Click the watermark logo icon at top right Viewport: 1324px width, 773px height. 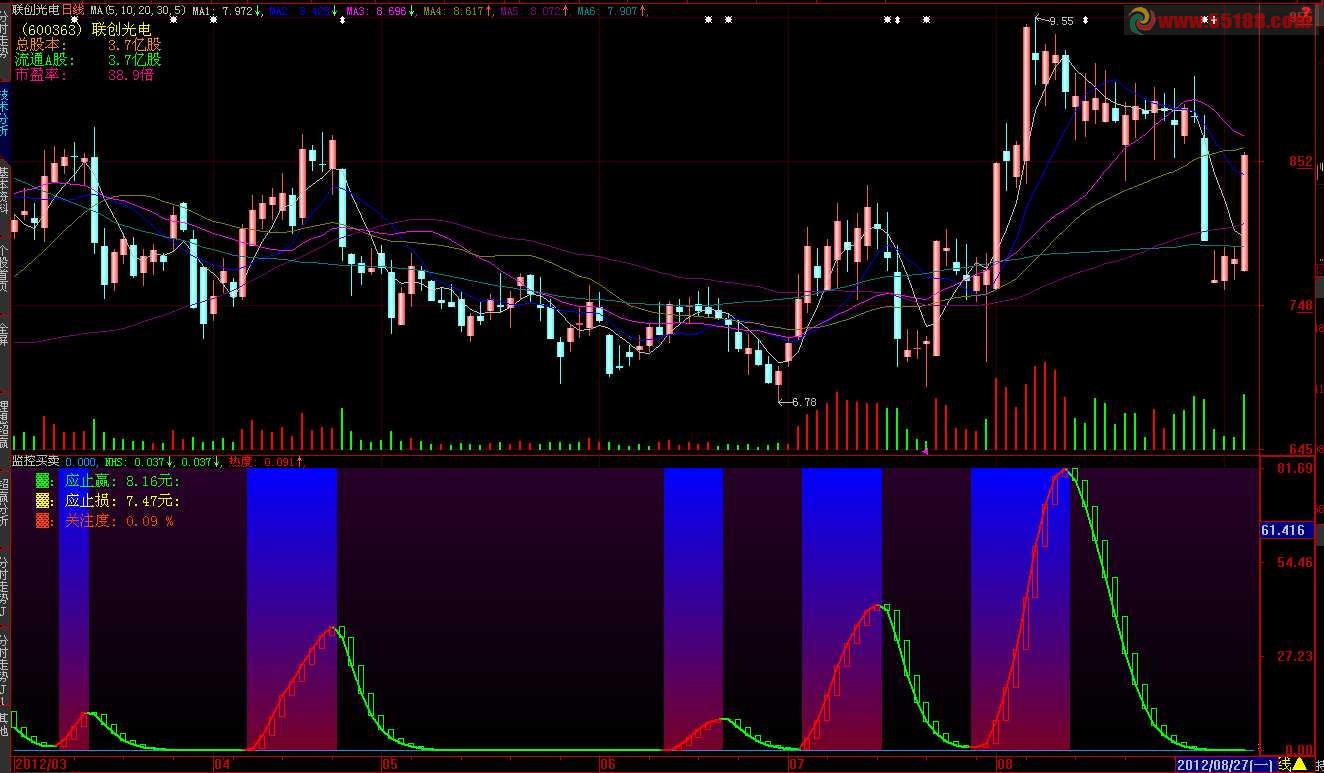(1140, 20)
